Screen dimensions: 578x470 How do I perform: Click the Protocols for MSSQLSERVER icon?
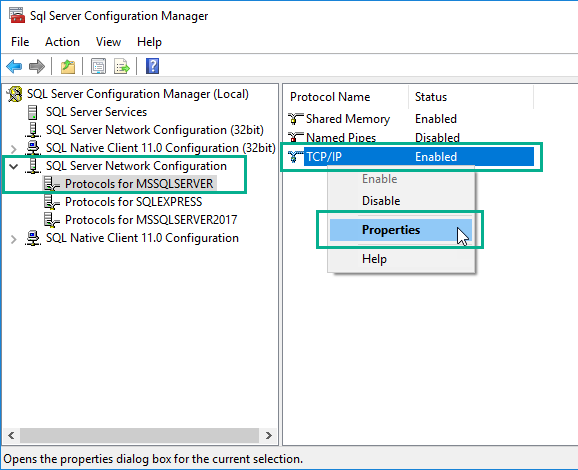pyautogui.click(x=52, y=184)
